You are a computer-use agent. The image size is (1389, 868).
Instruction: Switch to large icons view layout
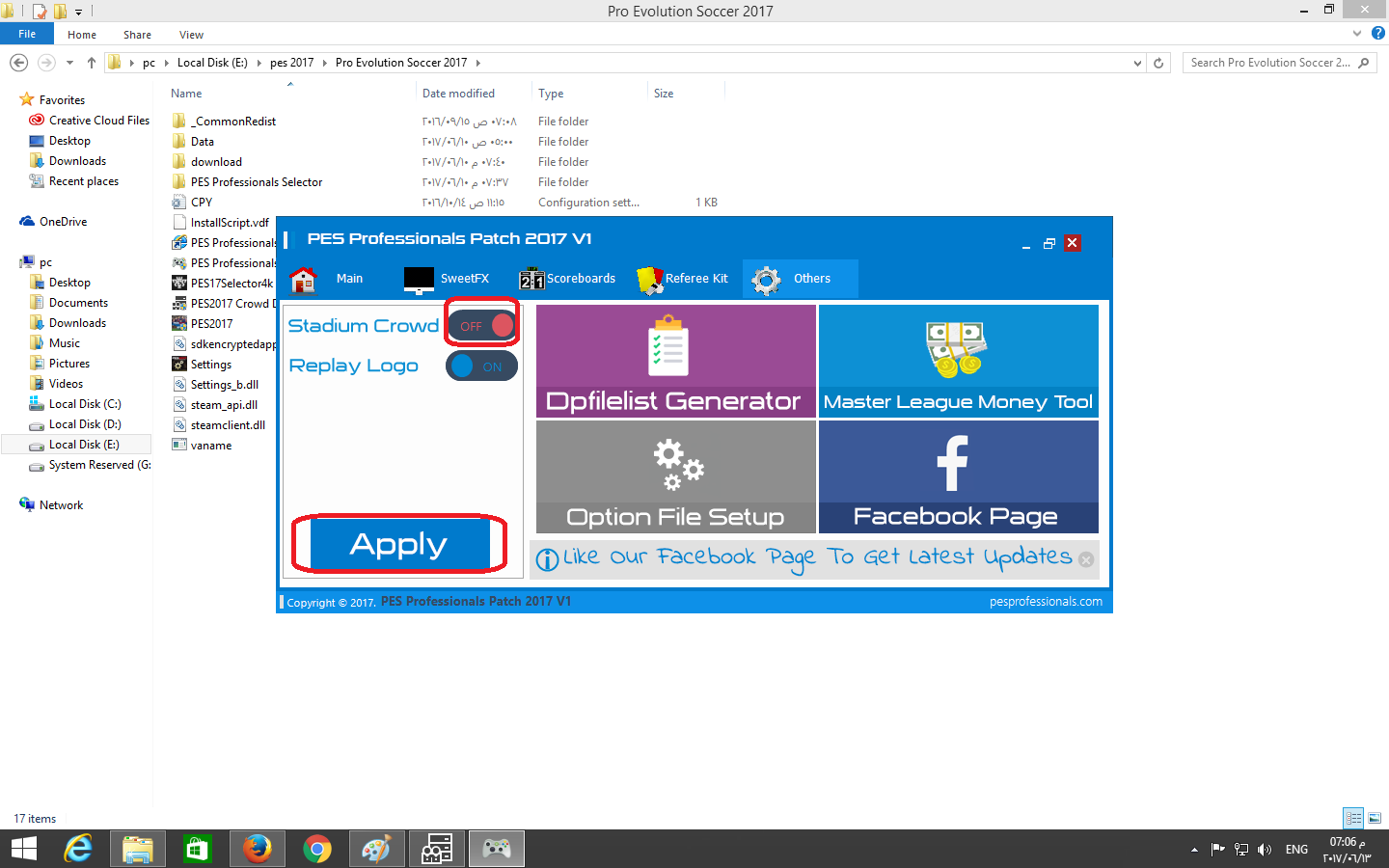click(x=1375, y=818)
